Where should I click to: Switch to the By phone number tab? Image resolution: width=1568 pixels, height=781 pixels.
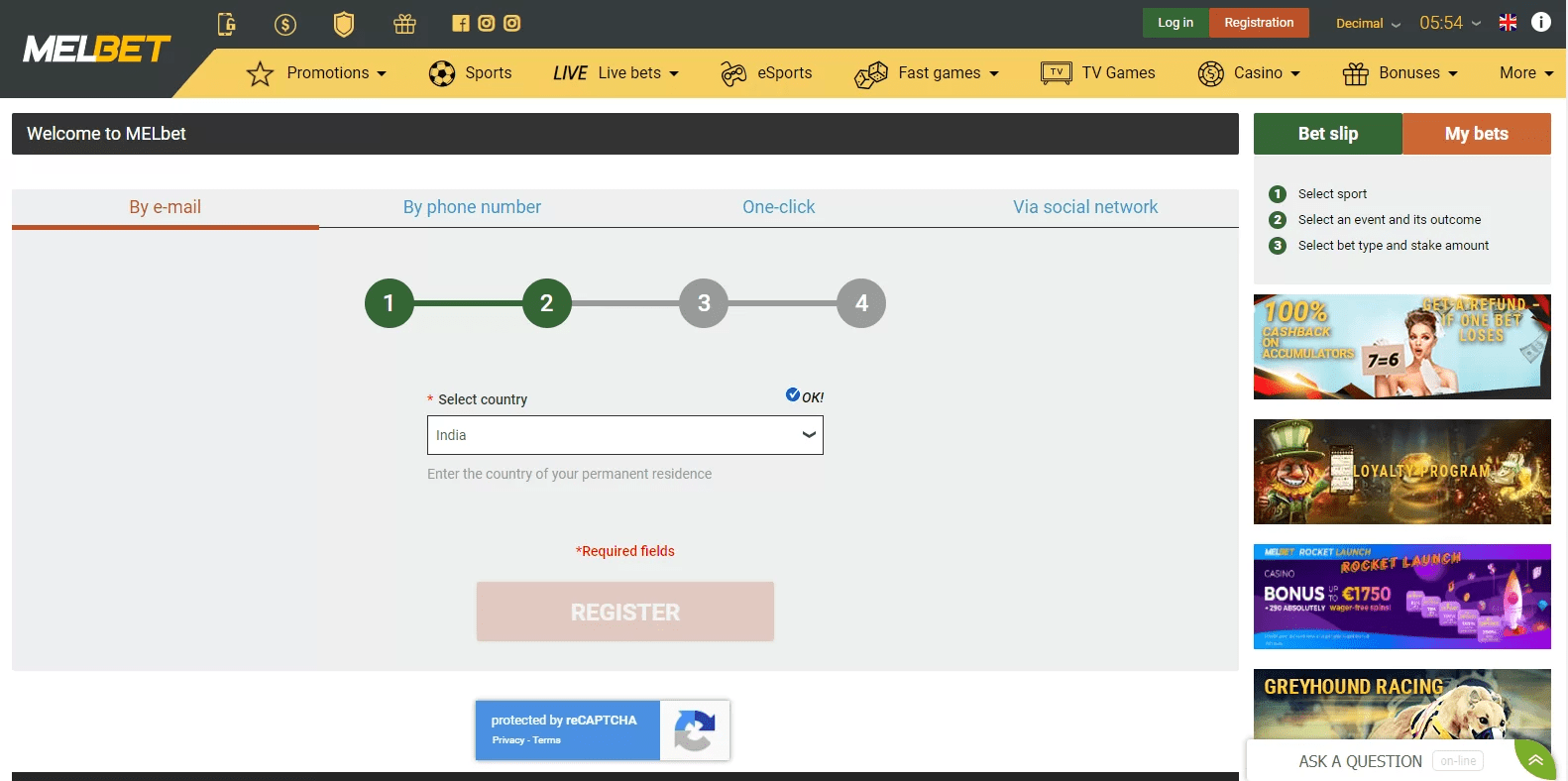[x=472, y=207]
